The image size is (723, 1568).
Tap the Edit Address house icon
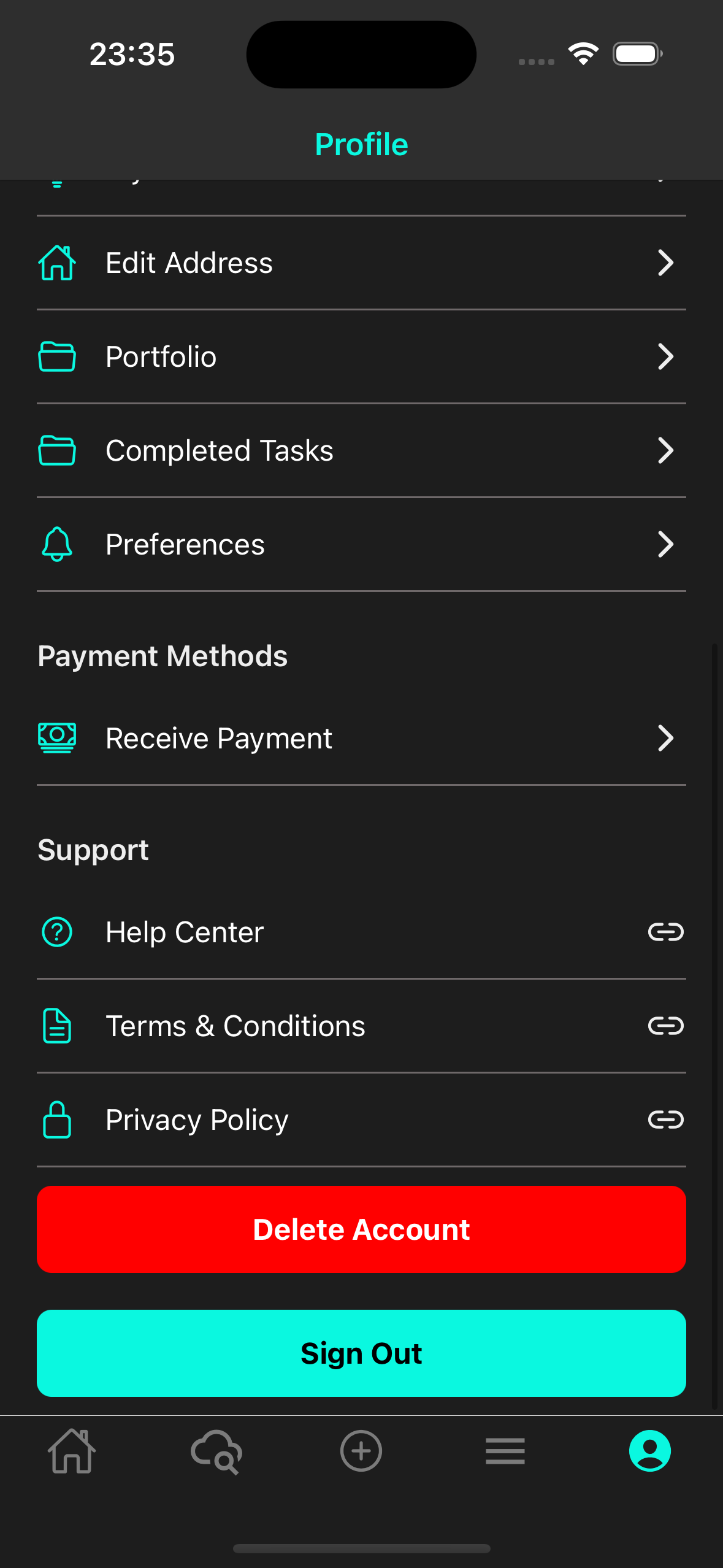coord(57,263)
